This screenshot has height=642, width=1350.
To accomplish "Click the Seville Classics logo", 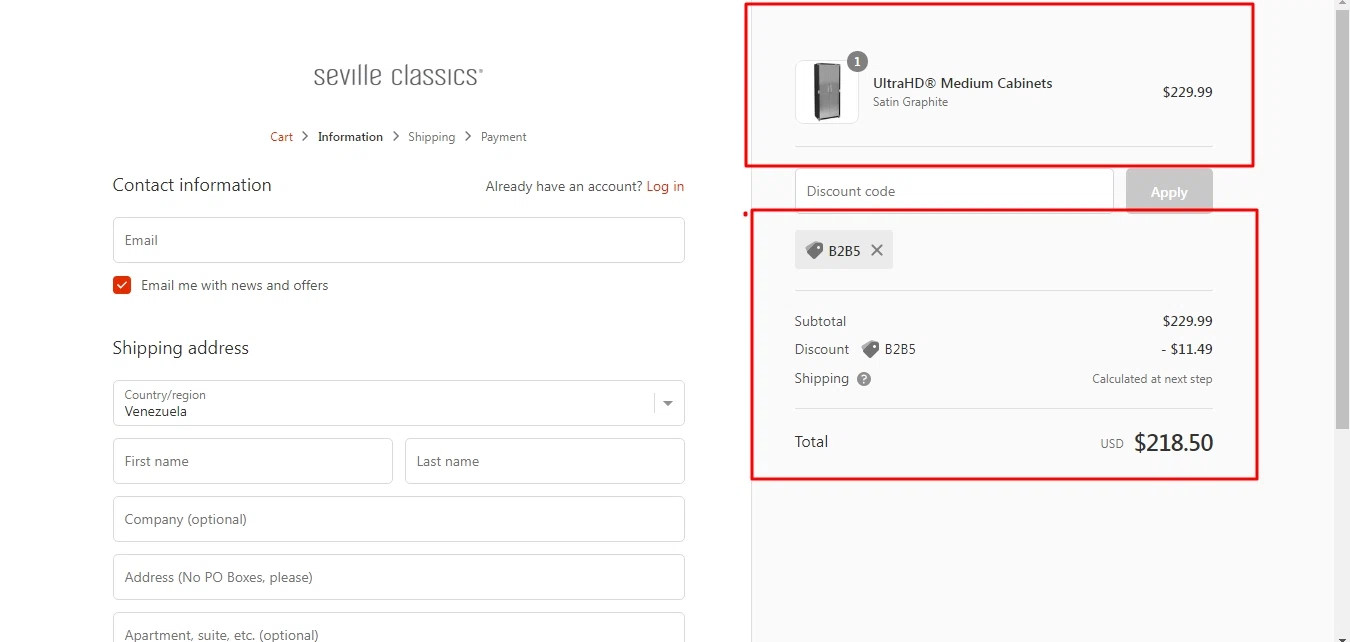I will click(398, 75).
